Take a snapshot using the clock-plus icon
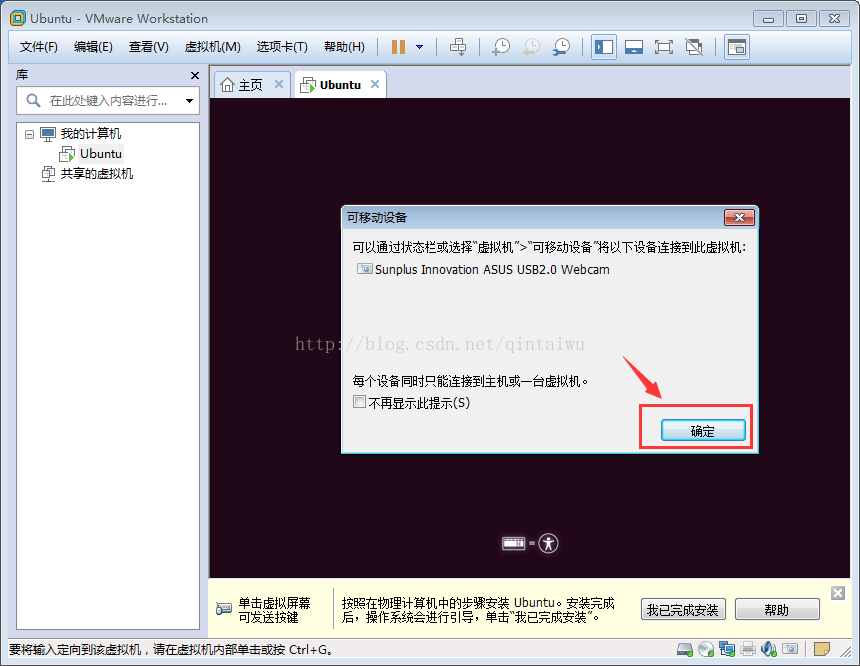This screenshot has width=860, height=666. pos(501,47)
